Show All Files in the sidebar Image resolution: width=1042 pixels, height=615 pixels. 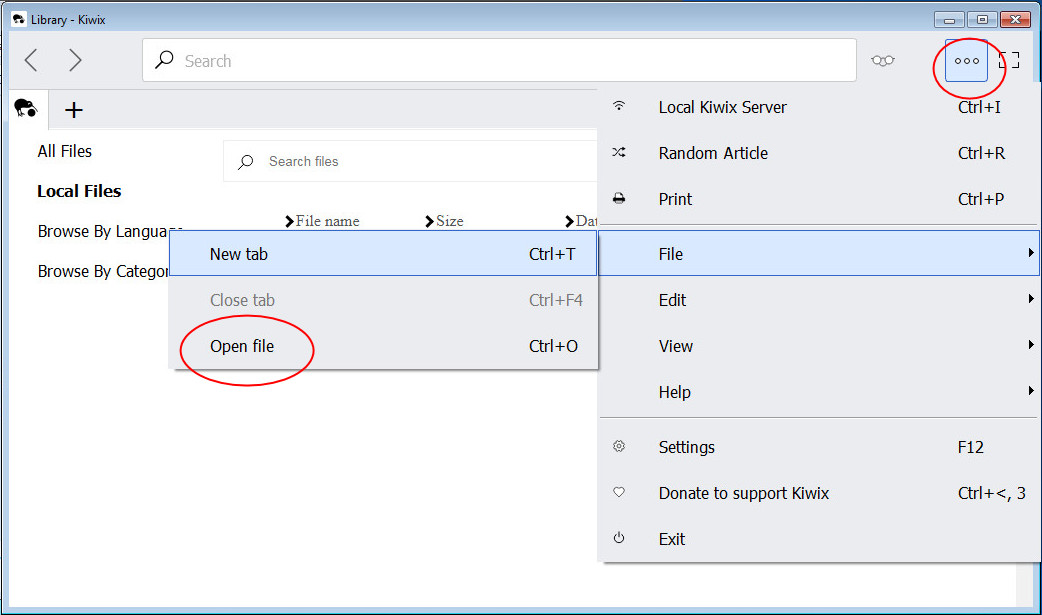click(64, 151)
